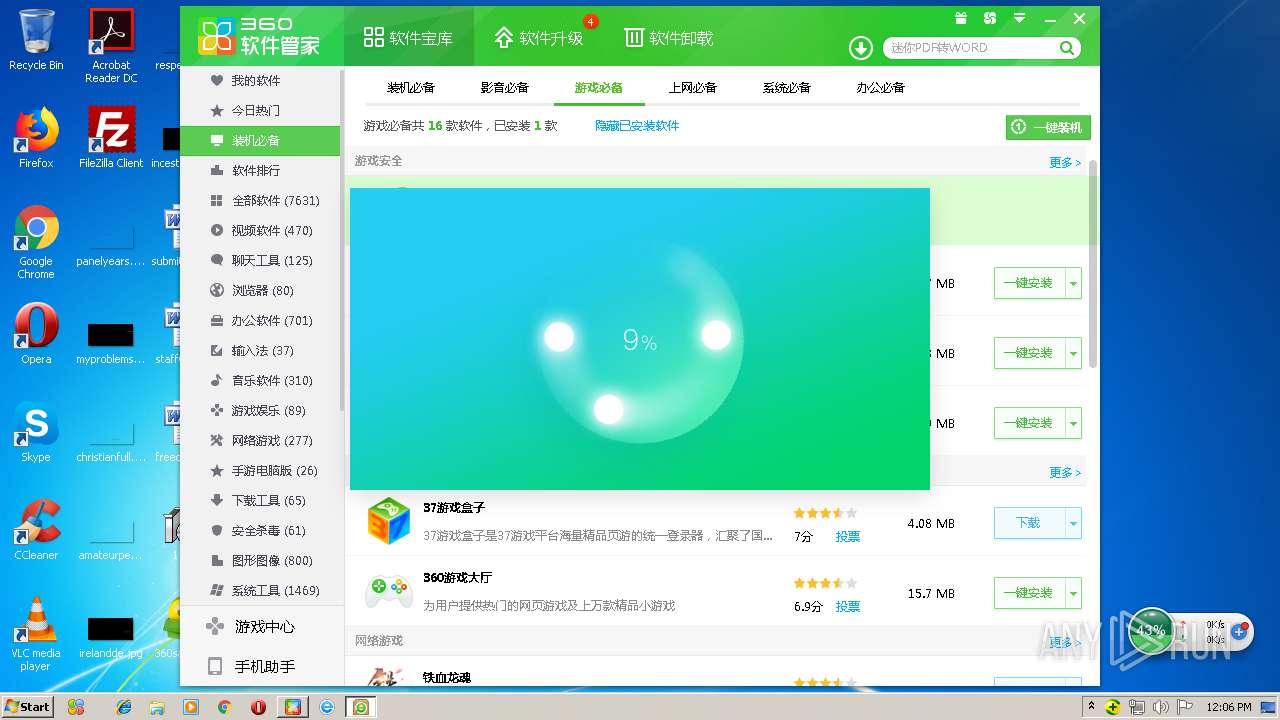Screen dimensions: 1280x720
Task: Click the circular 9% progress indicator
Action: click(639, 340)
